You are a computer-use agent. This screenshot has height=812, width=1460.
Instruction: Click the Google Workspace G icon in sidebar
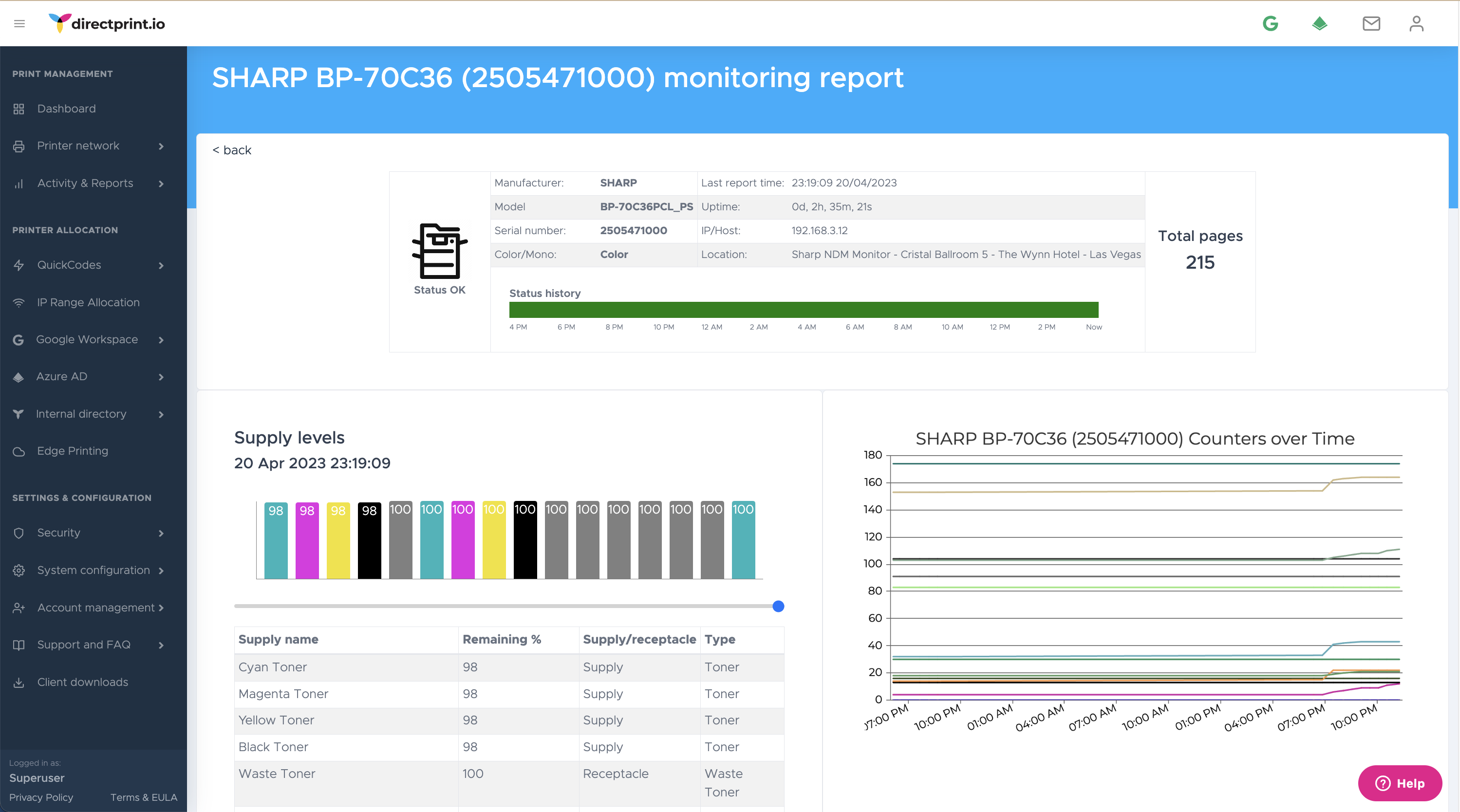[x=19, y=339]
